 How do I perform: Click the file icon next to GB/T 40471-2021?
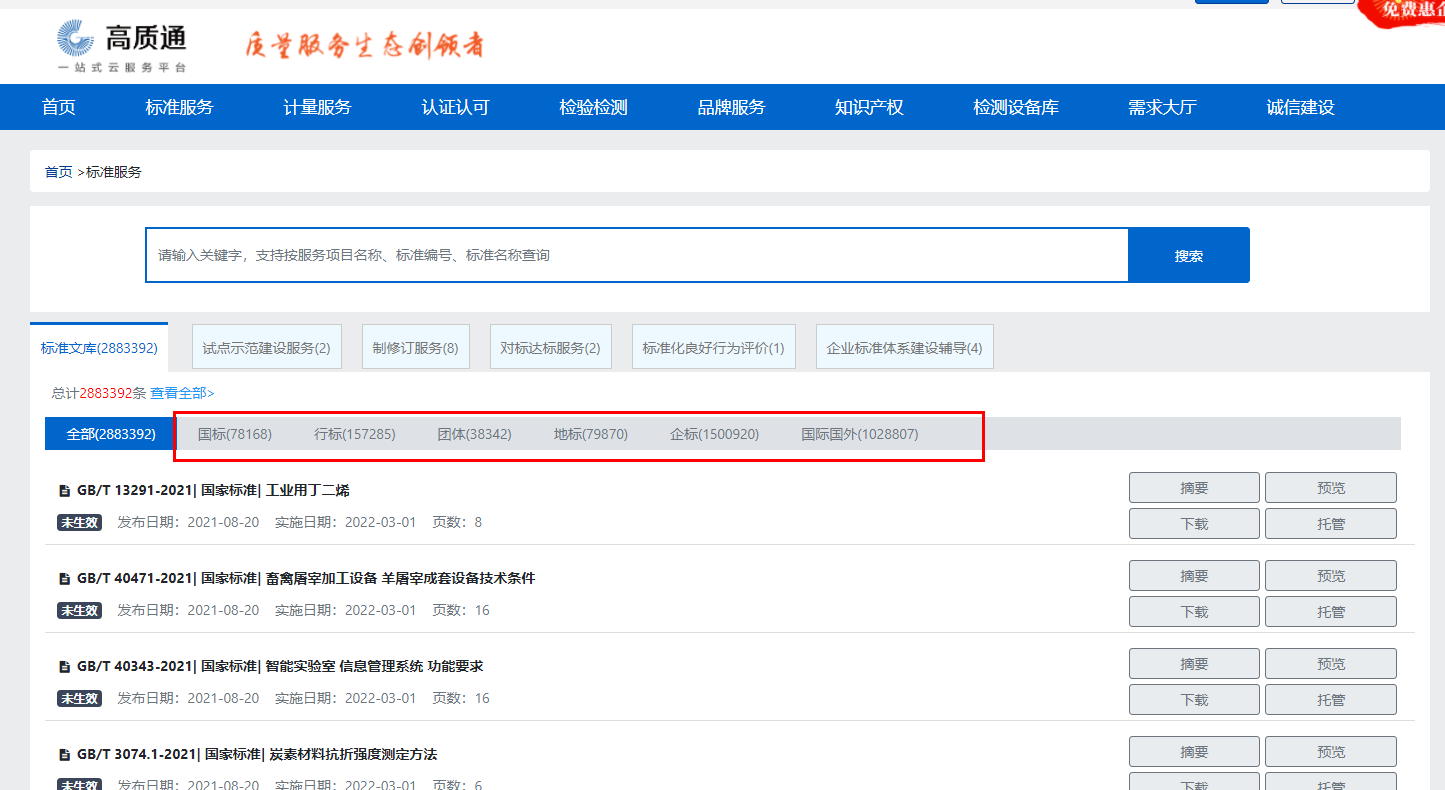point(65,576)
